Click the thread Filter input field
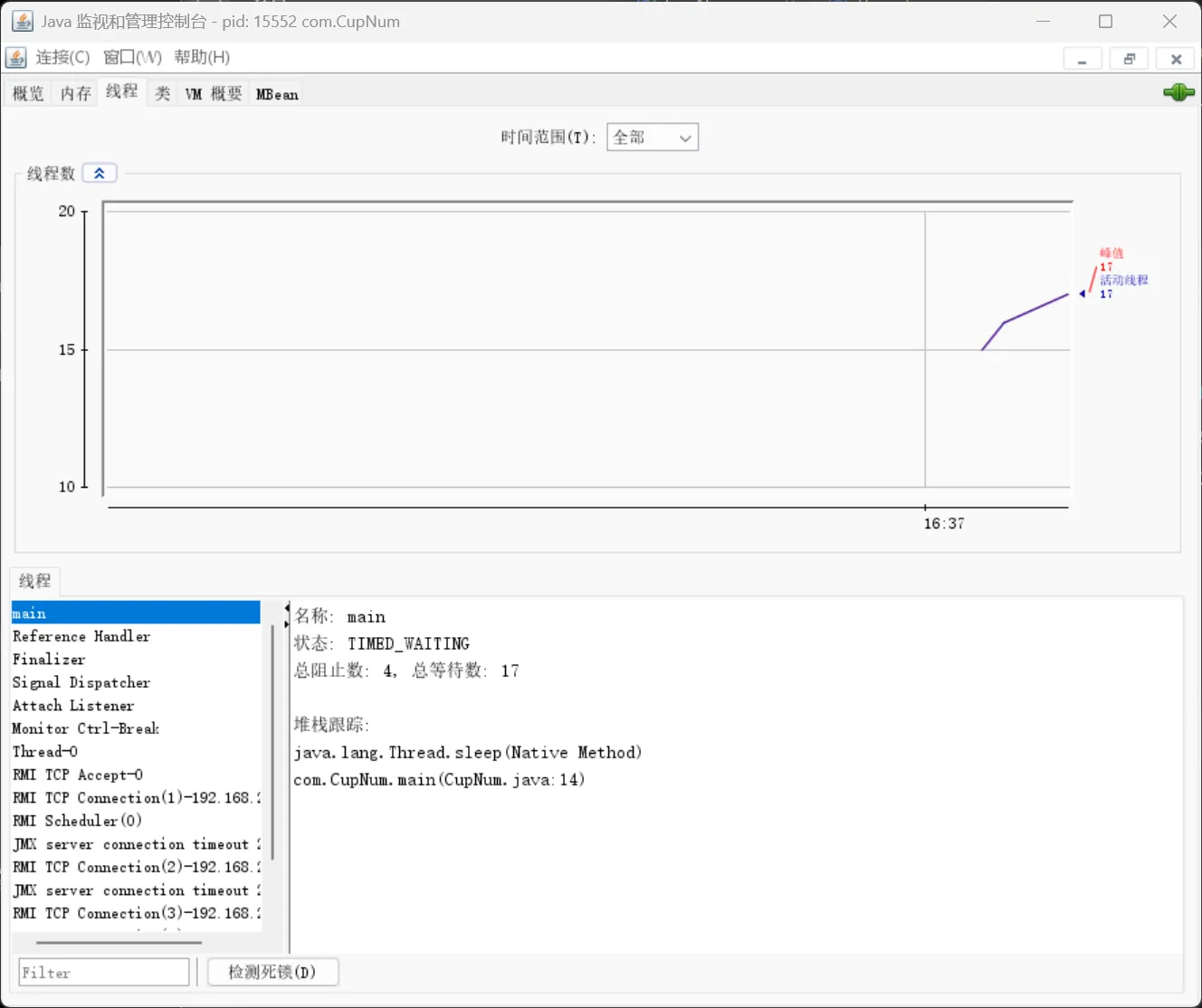This screenshot has width=1202, height=1008. pos(104,973)
